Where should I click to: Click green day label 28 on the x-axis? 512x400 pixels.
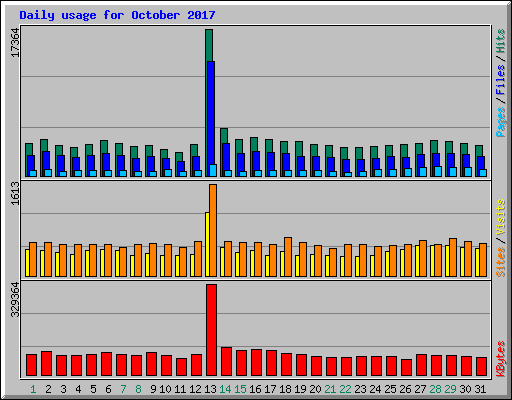tap(435, 389)
